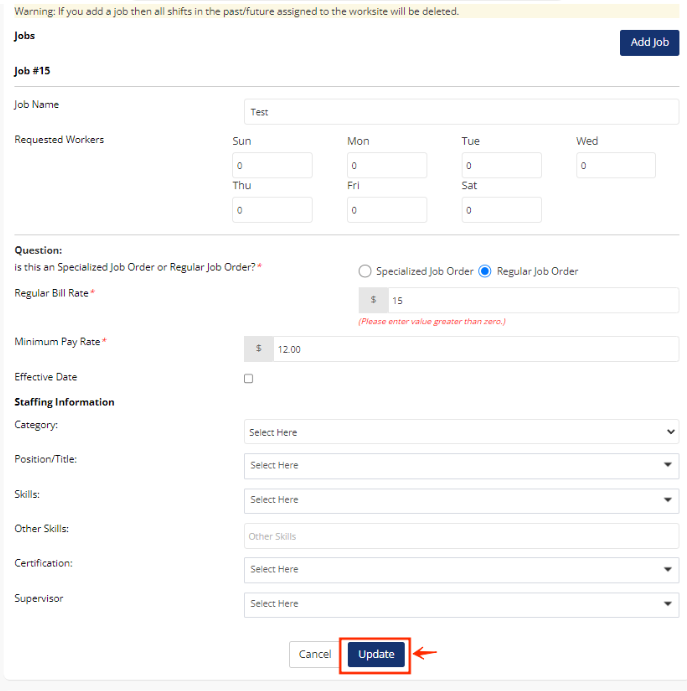The image size is (687, 691).
Task: Focus the Regular Bill Rate input
Action: click(532, 300)
